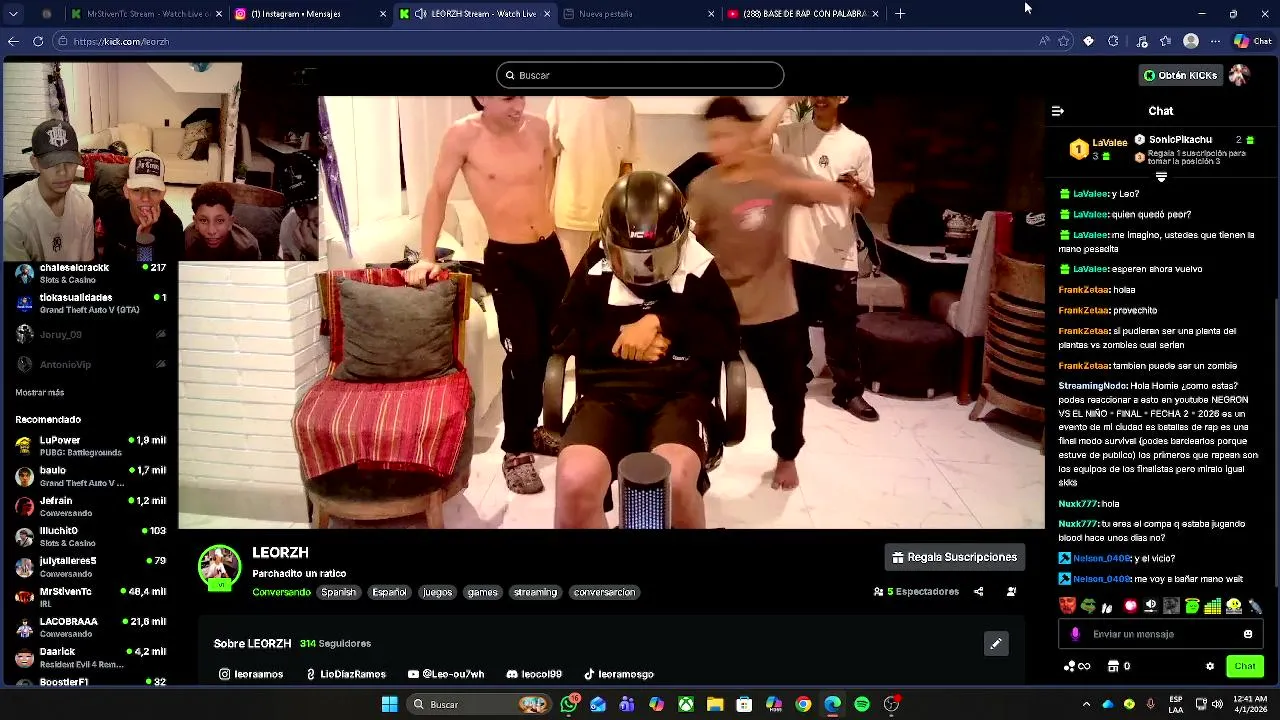Open the emoji picker in the message box

[x=1247, y=634]
